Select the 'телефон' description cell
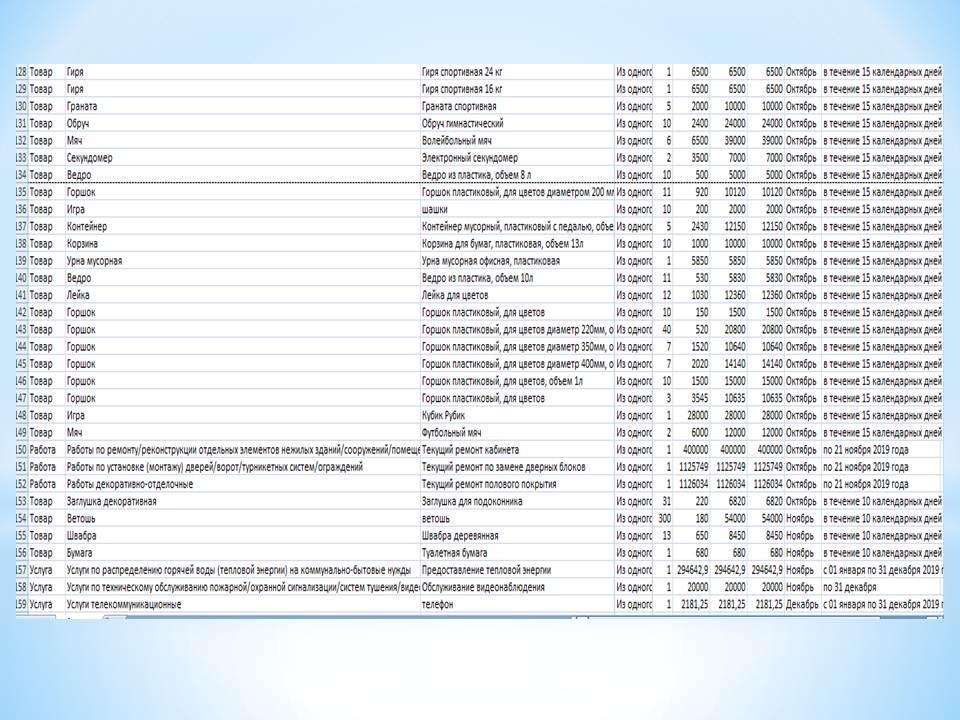The width and height of the screenshot is (960, 720). (517, 604)
